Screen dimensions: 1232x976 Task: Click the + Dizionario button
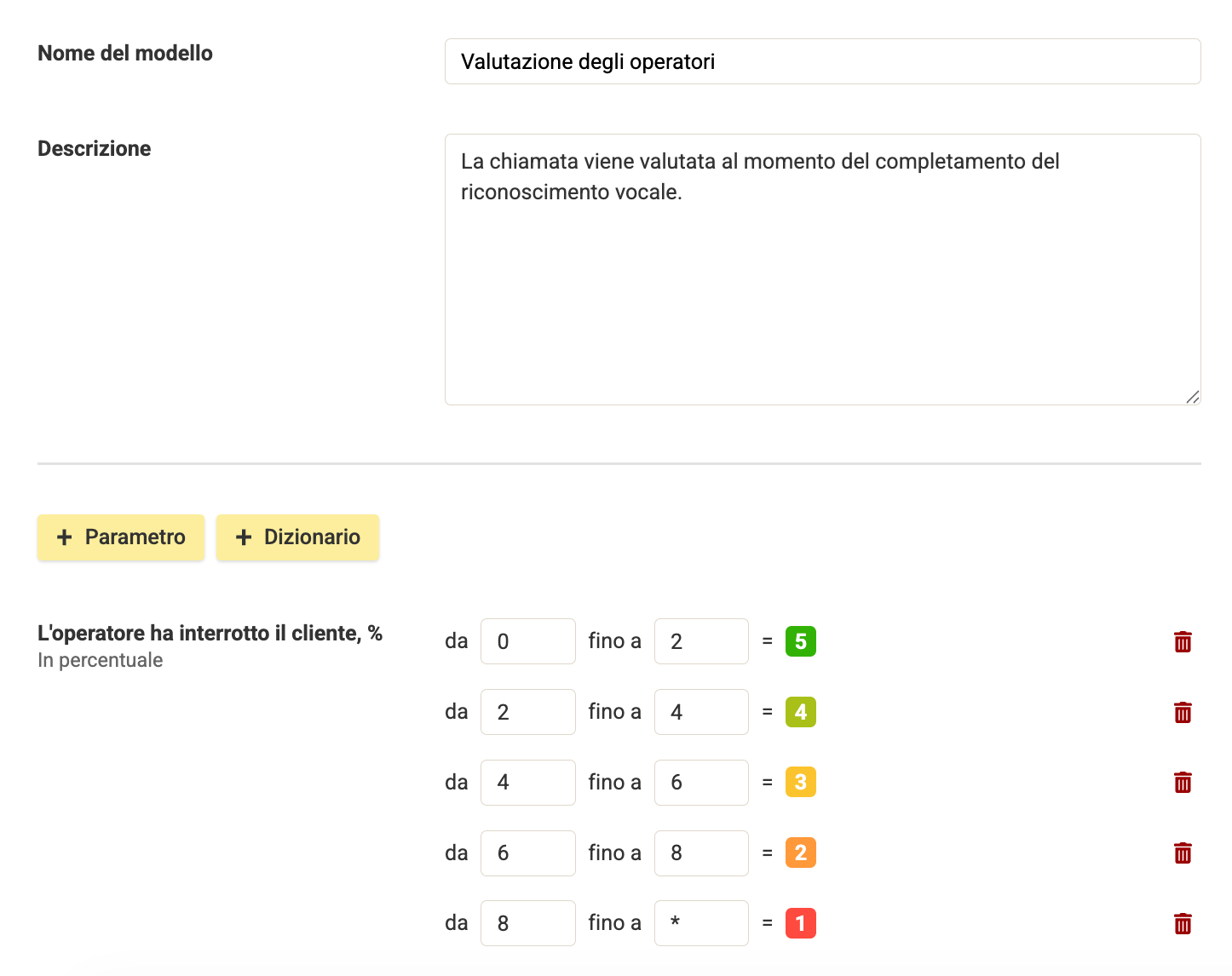click(297, 537)
